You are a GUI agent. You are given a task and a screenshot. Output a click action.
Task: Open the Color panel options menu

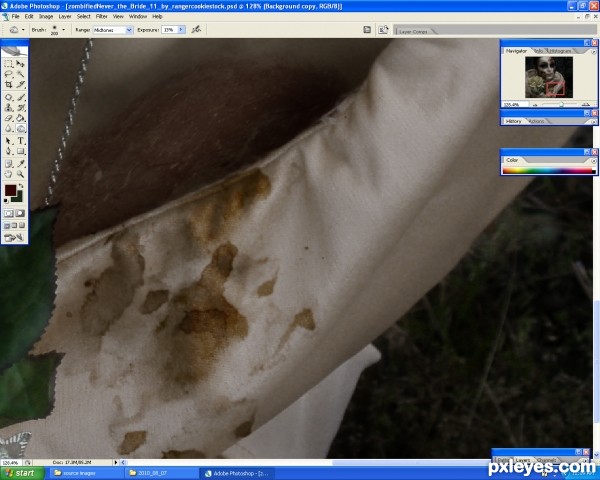point(593,160)
